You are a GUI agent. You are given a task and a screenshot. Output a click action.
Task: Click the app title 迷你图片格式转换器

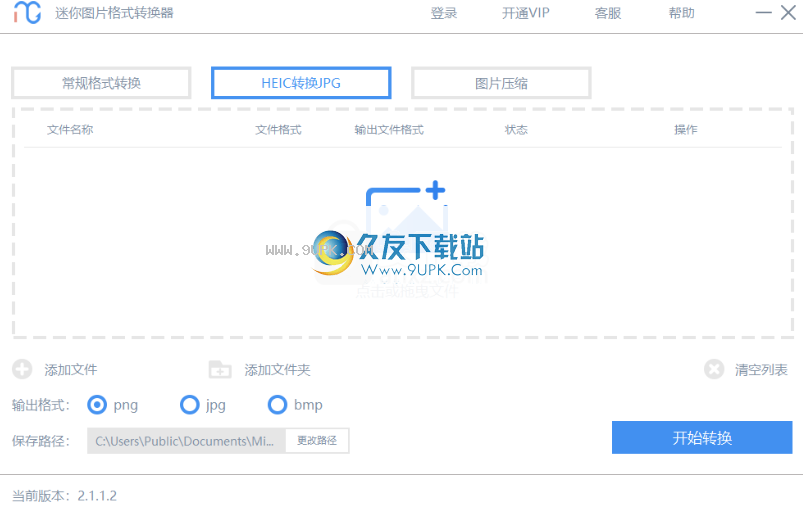(x=114, y=13)
